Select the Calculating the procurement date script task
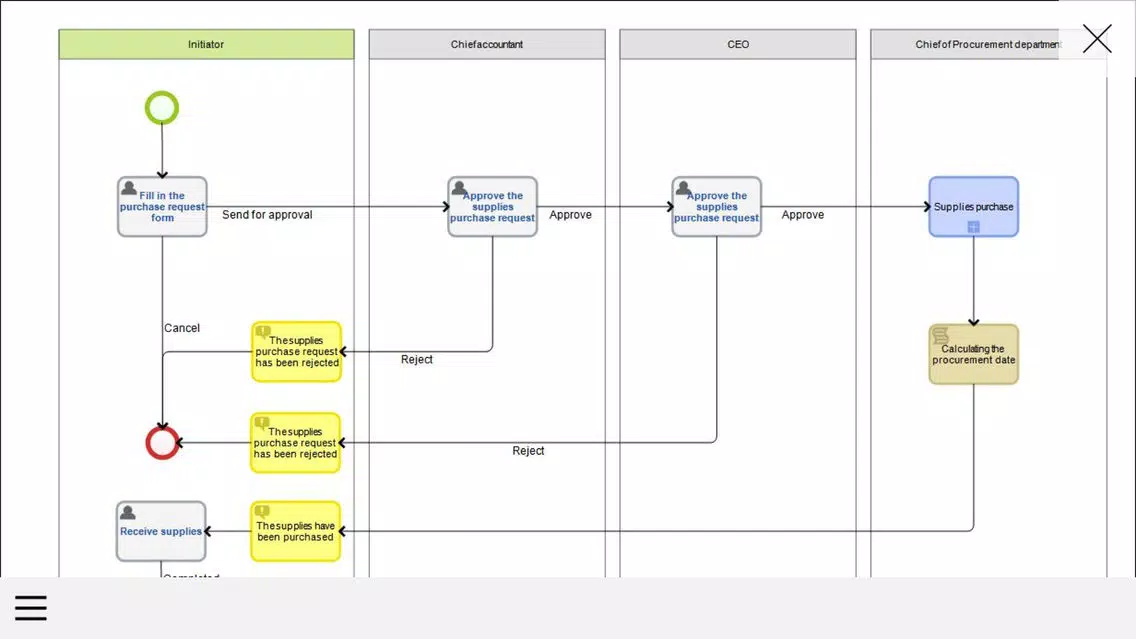1136x639 pixels. [974, 354]
